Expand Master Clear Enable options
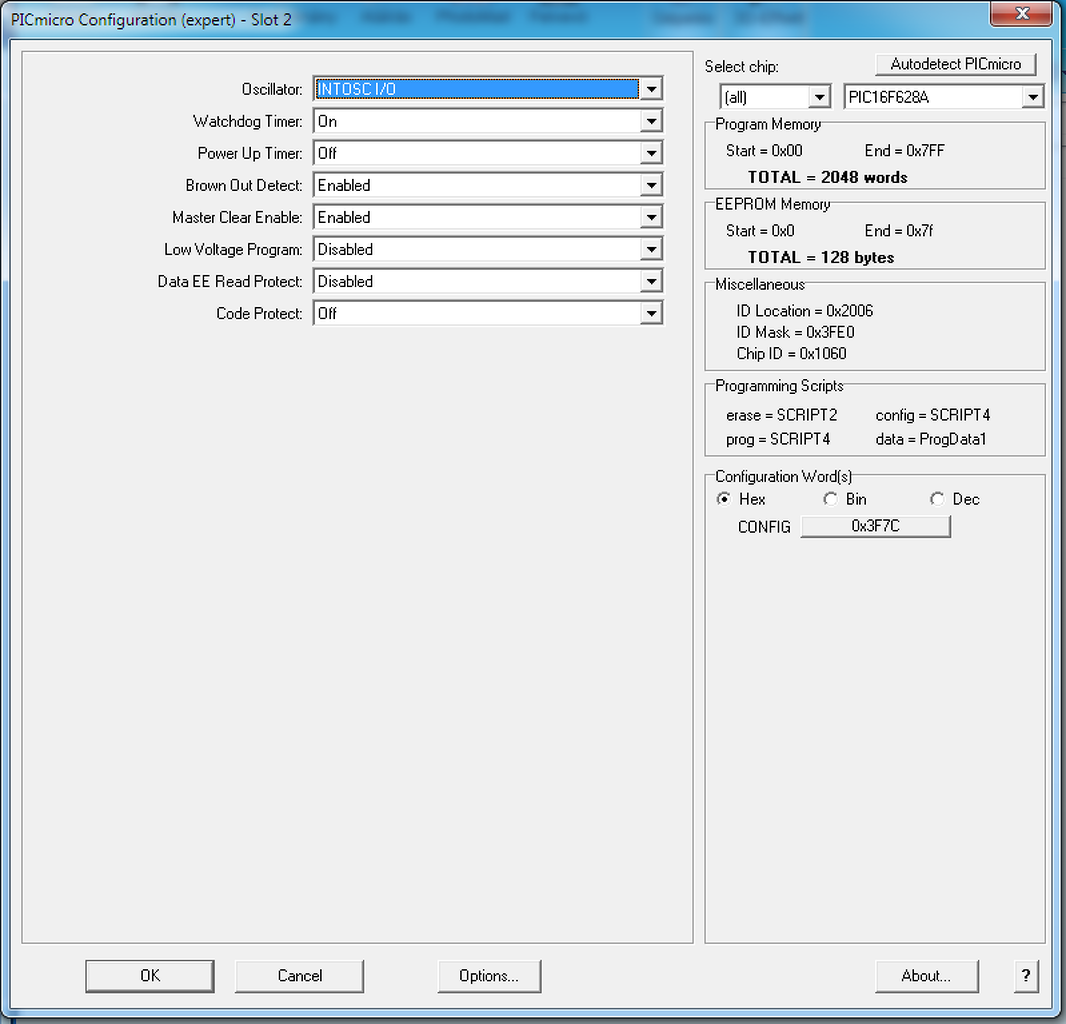Viewport: 1066px width, 1024px height. point(487,217)
